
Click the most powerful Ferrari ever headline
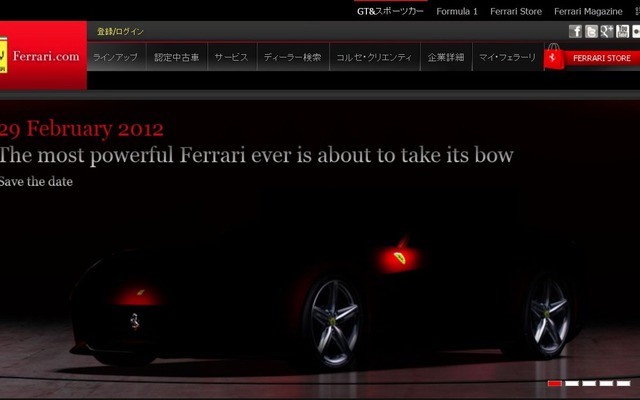click(257, 155)
